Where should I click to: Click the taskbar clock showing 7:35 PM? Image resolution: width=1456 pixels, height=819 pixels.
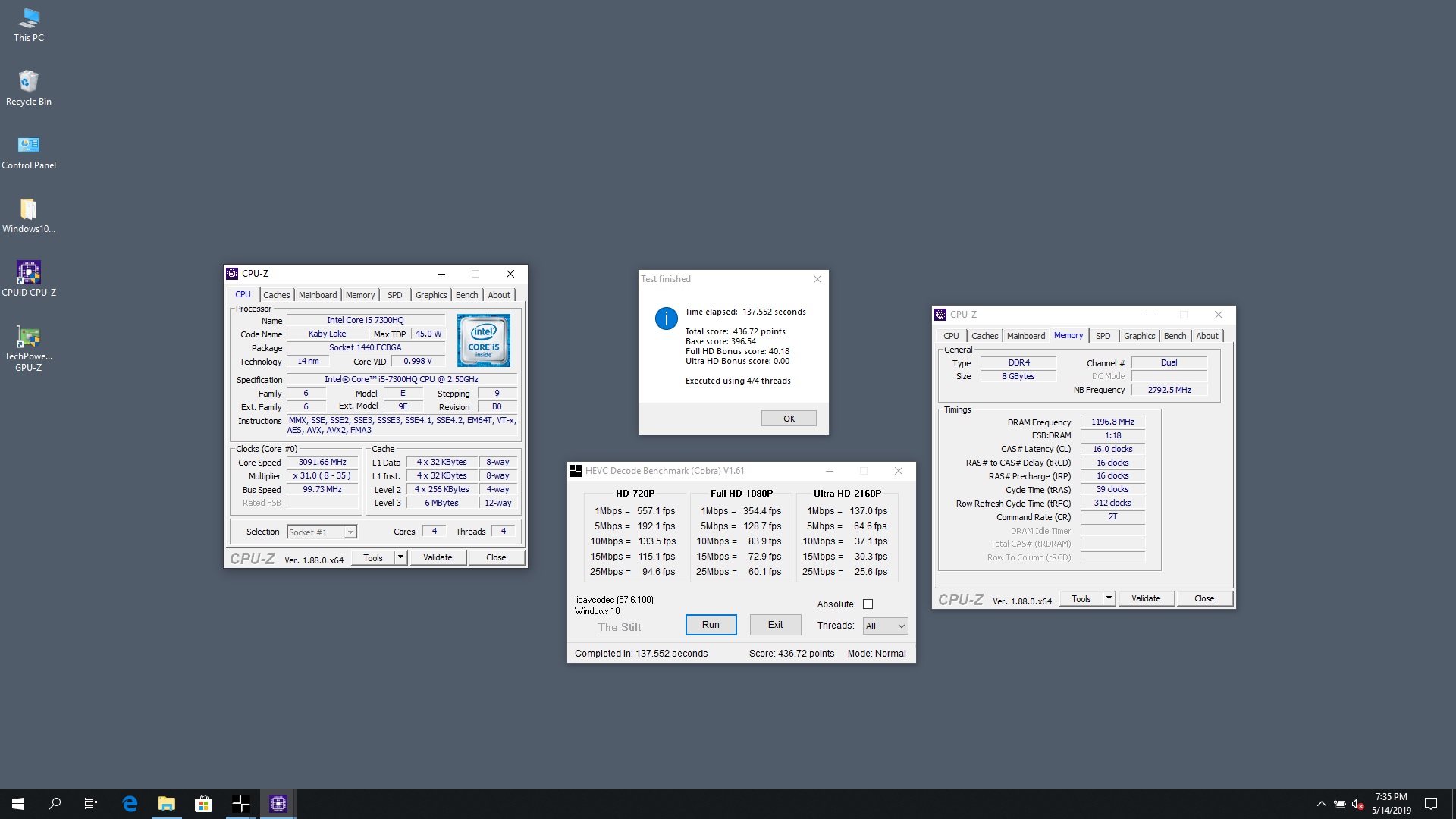1391,804
